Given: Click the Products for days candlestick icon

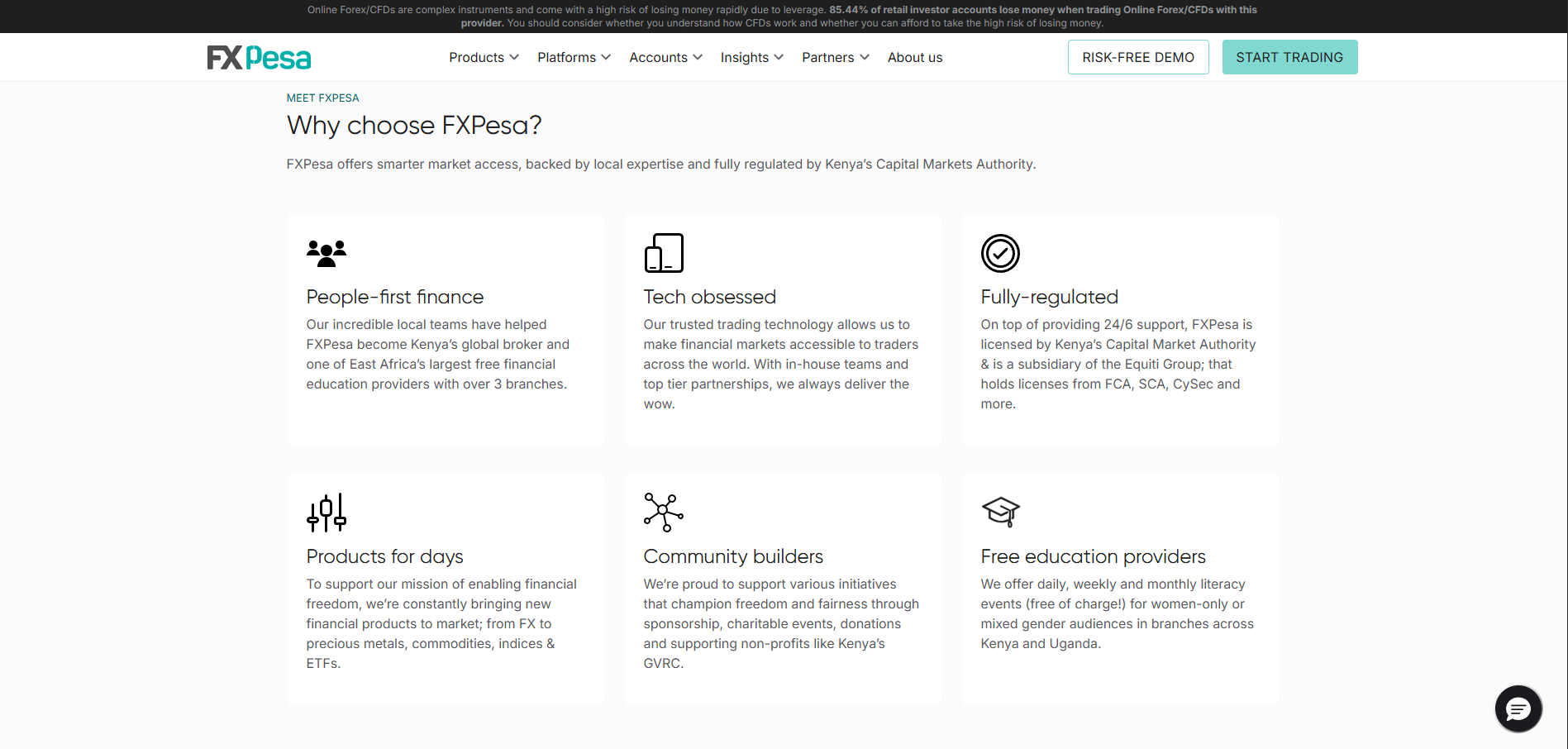Looking at the screenshot, I should 326,513.
